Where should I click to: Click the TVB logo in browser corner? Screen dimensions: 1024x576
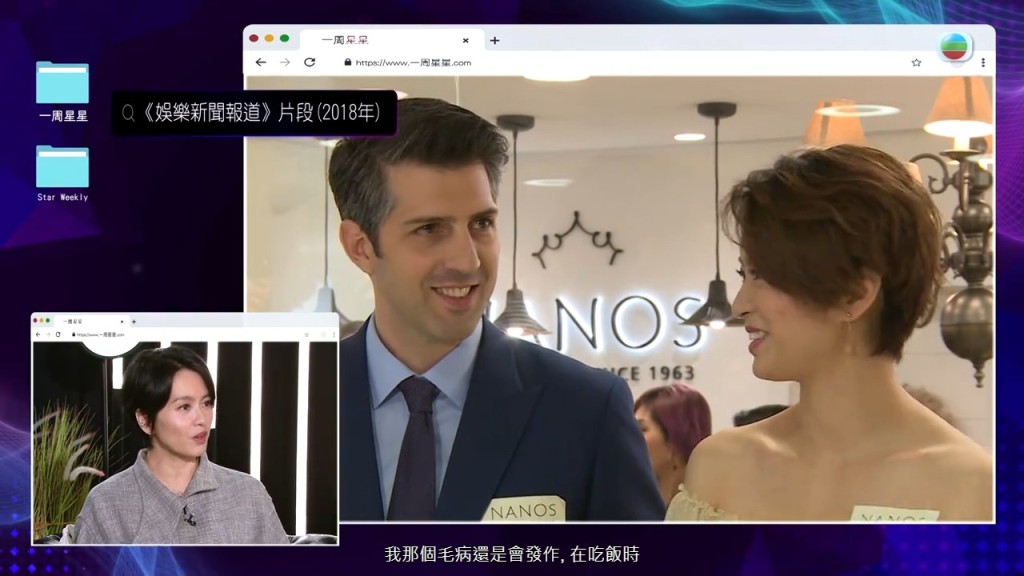pyautogui.click(x=955, y=46)
